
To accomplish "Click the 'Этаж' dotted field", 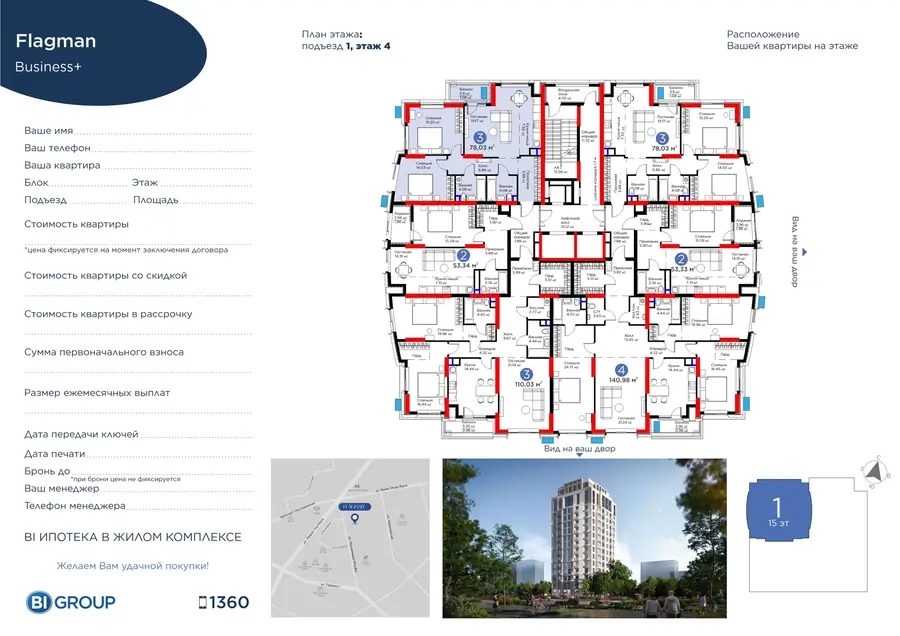I will click(x=206, y=183).
